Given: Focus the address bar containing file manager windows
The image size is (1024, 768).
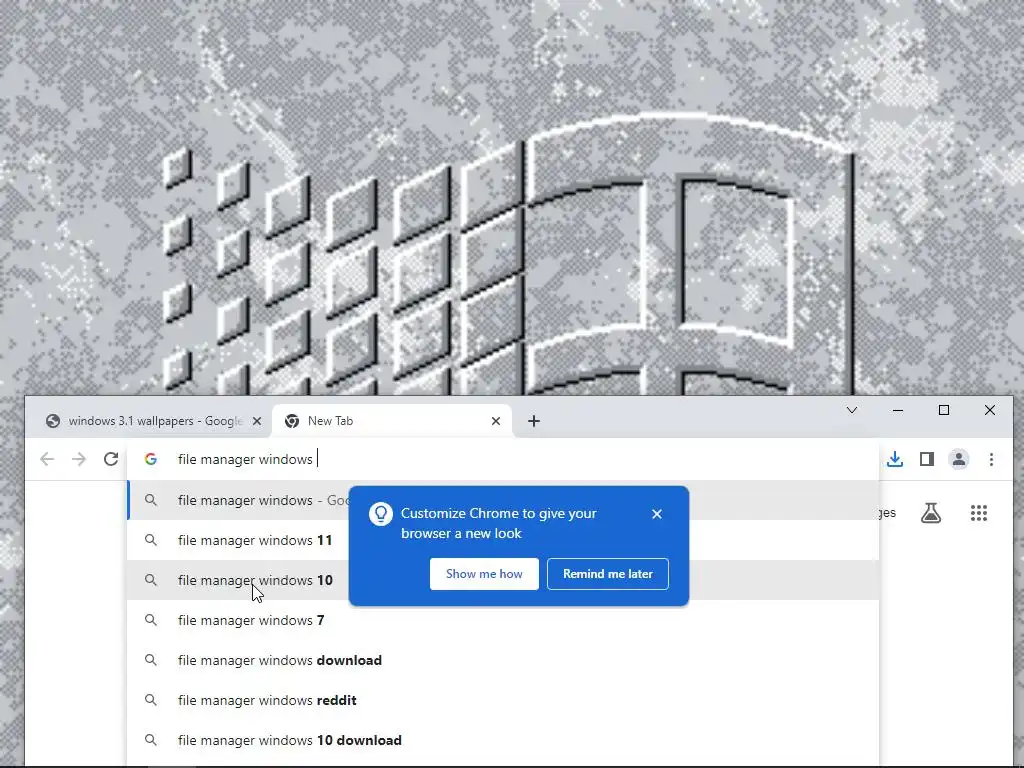Looking at the screenshot, I should (x=503, y=459).
